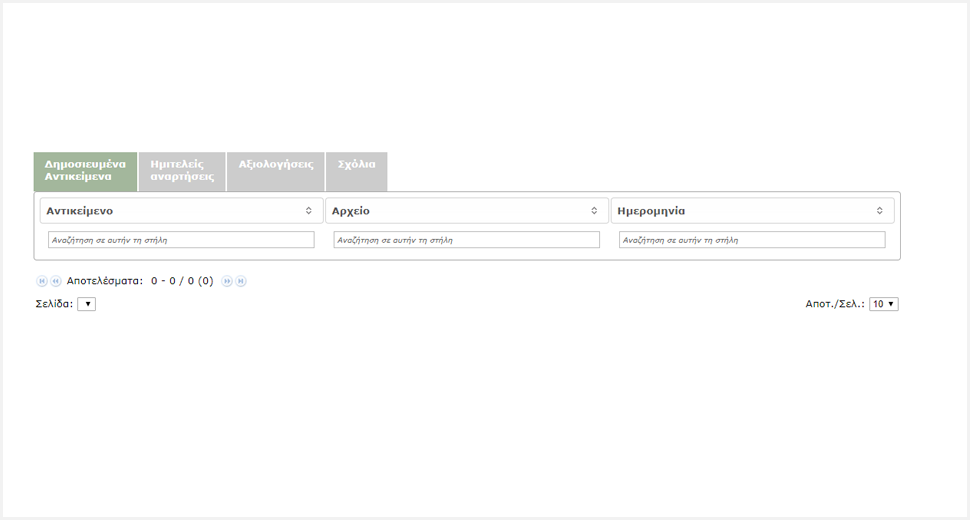Click the Ημερομηνία column header label
This screenshot has height=520, width=970.
pos(652,211)
